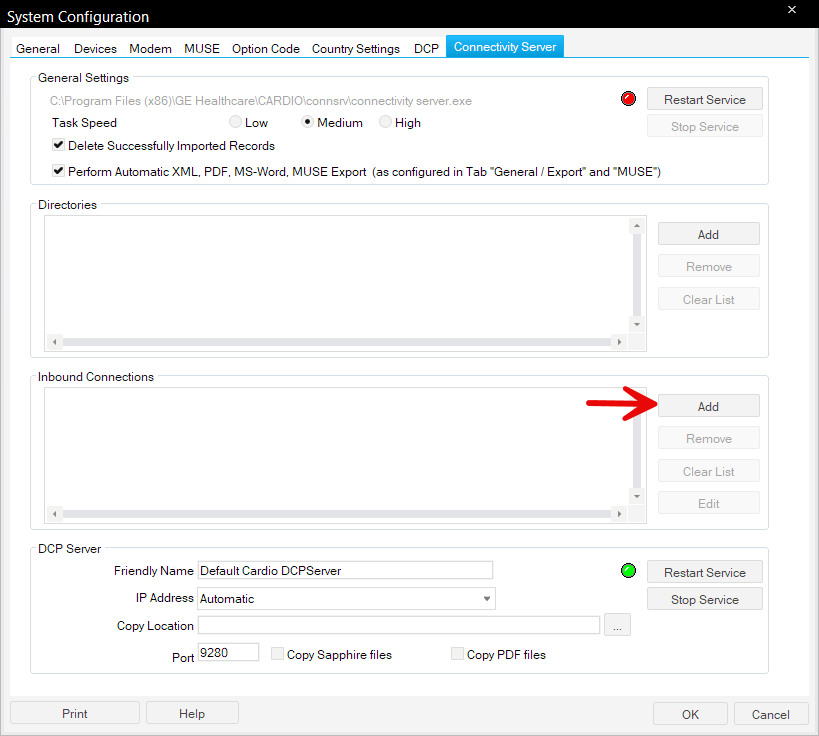Open the IP Address dropdown
This screenshot has width=819, height=736.
click(x=487, y=599)
